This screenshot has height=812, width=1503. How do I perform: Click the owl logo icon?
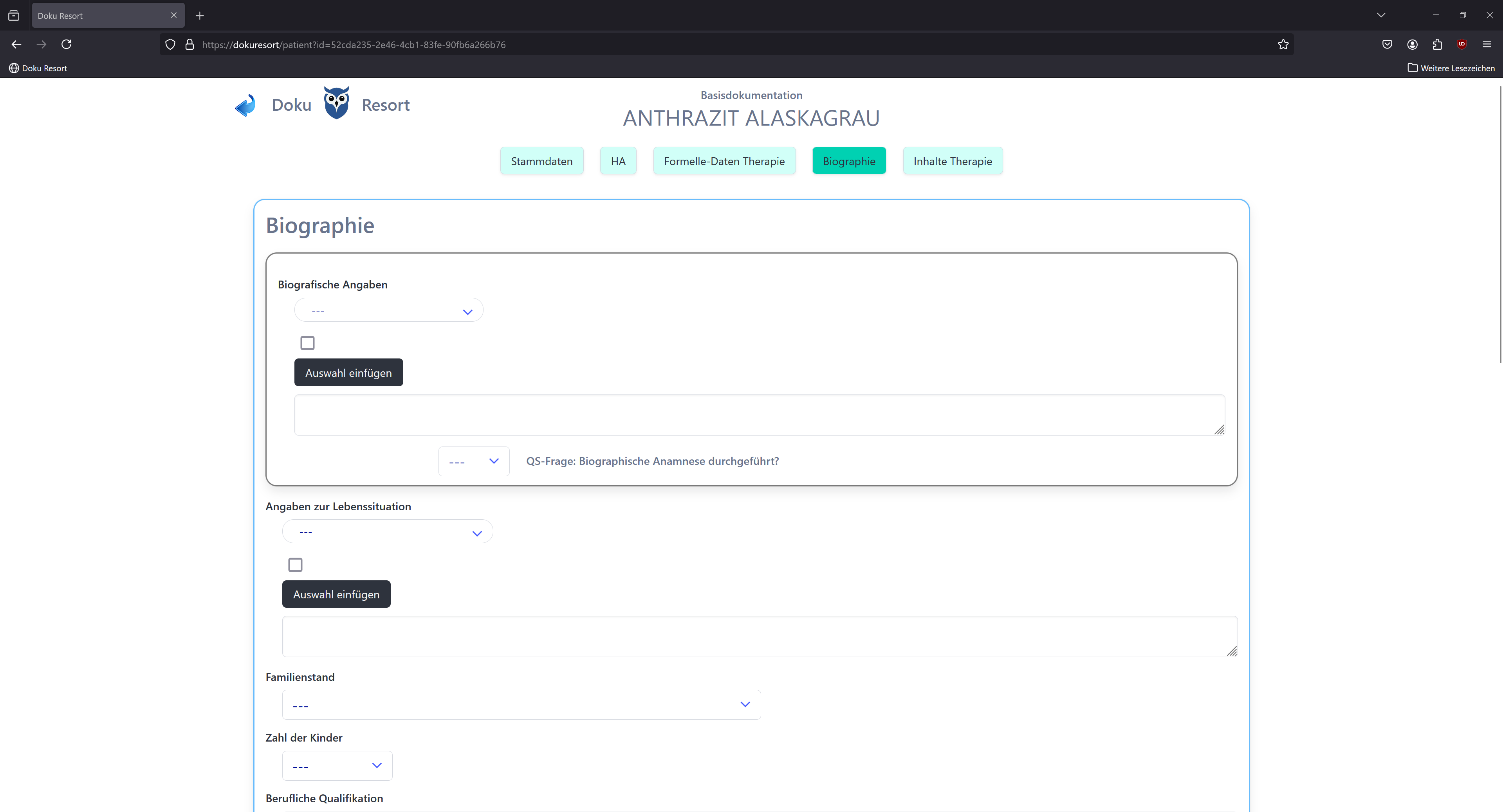click(x=337, y=103)
